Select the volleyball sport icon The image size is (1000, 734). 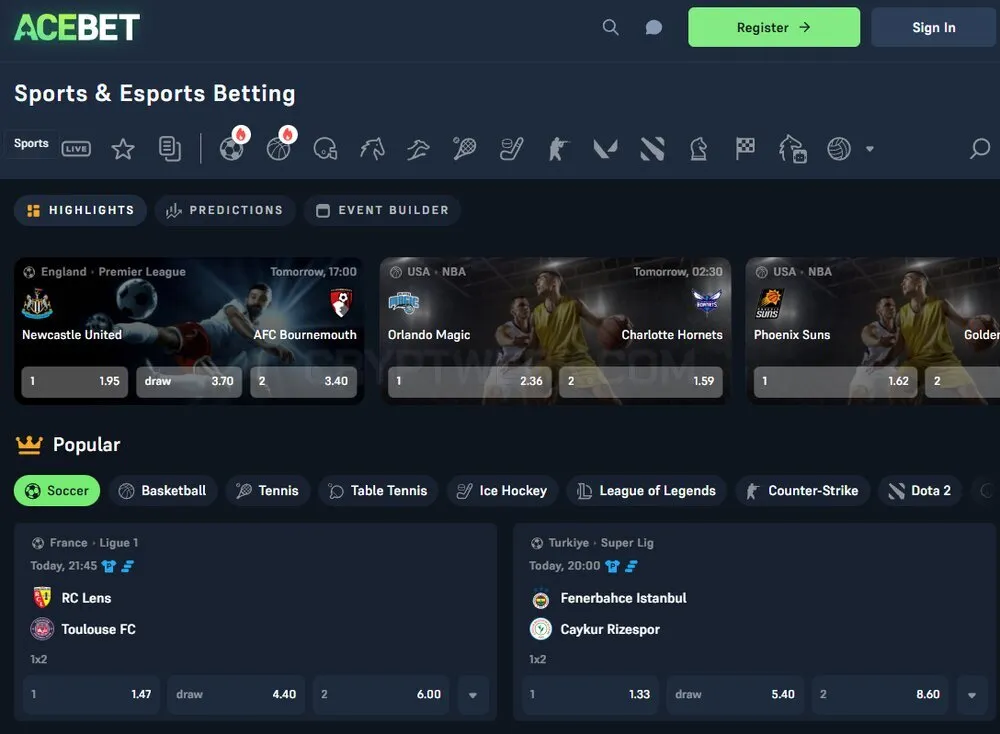pyautogui.click(x=839, y=149)
